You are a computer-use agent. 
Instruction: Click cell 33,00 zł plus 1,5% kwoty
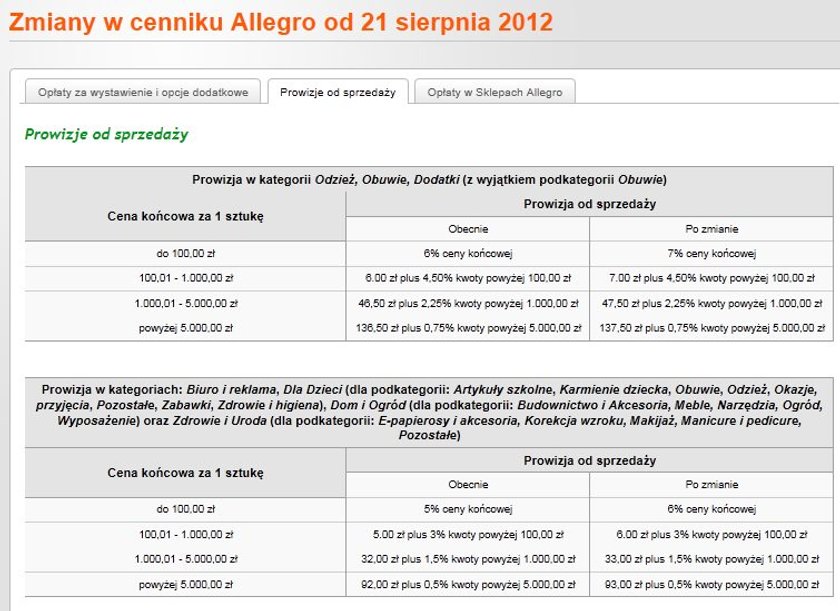(x=711, y=559)
